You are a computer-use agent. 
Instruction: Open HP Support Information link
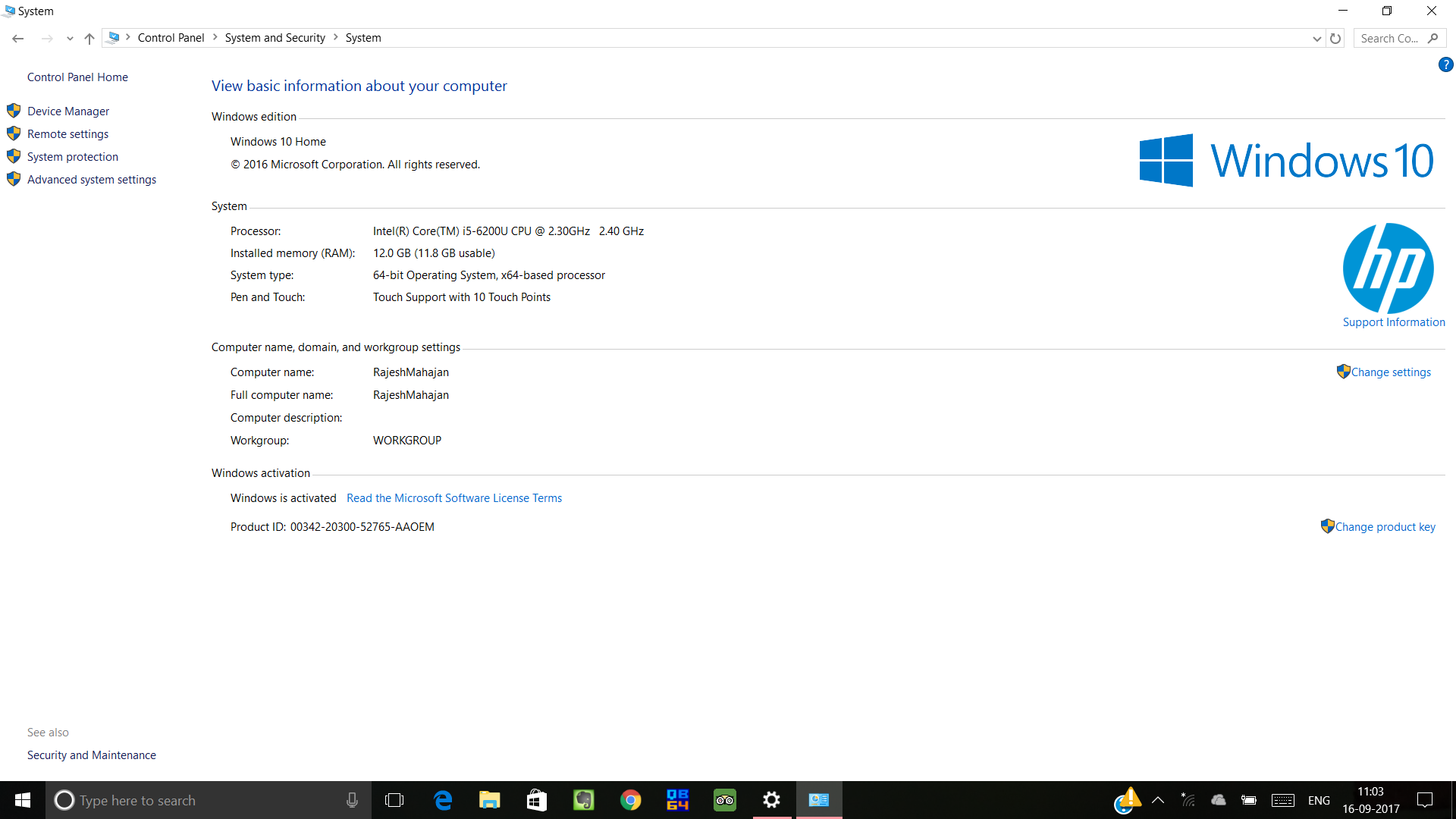click(1394, 322)
